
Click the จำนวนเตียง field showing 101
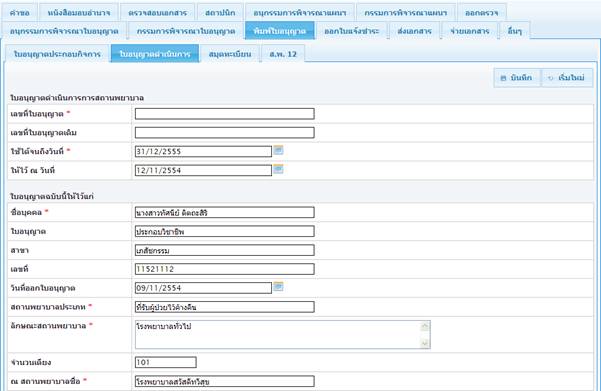166,362
